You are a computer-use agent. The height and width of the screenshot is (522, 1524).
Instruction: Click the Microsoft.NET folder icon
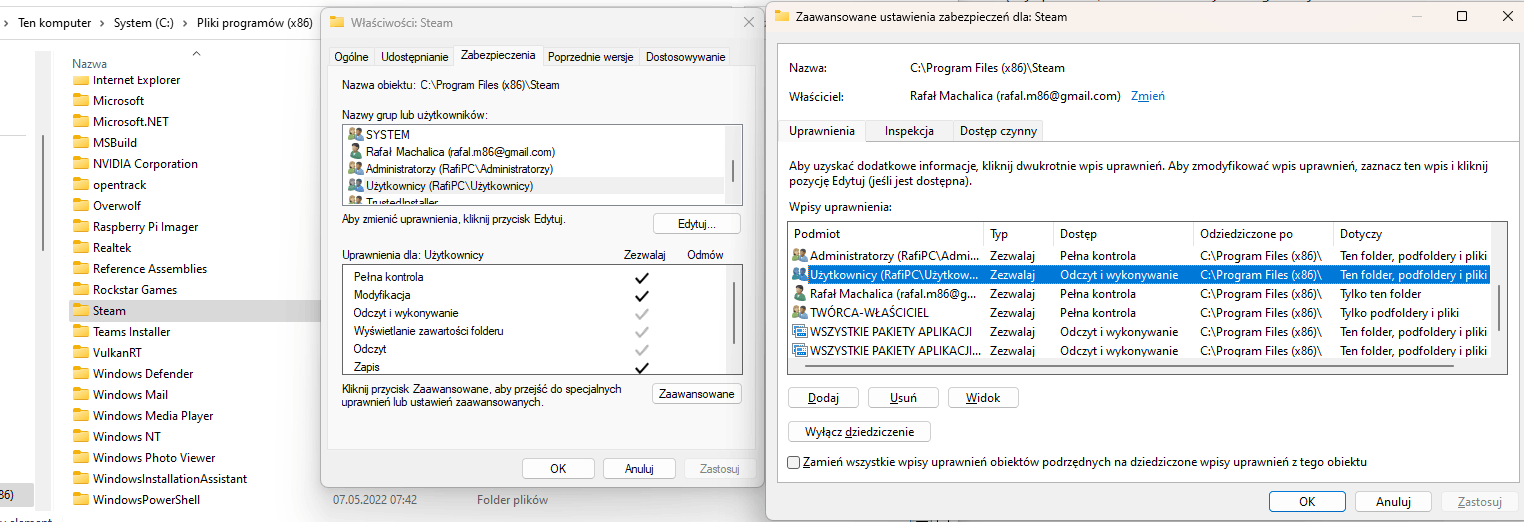(81, 122)
